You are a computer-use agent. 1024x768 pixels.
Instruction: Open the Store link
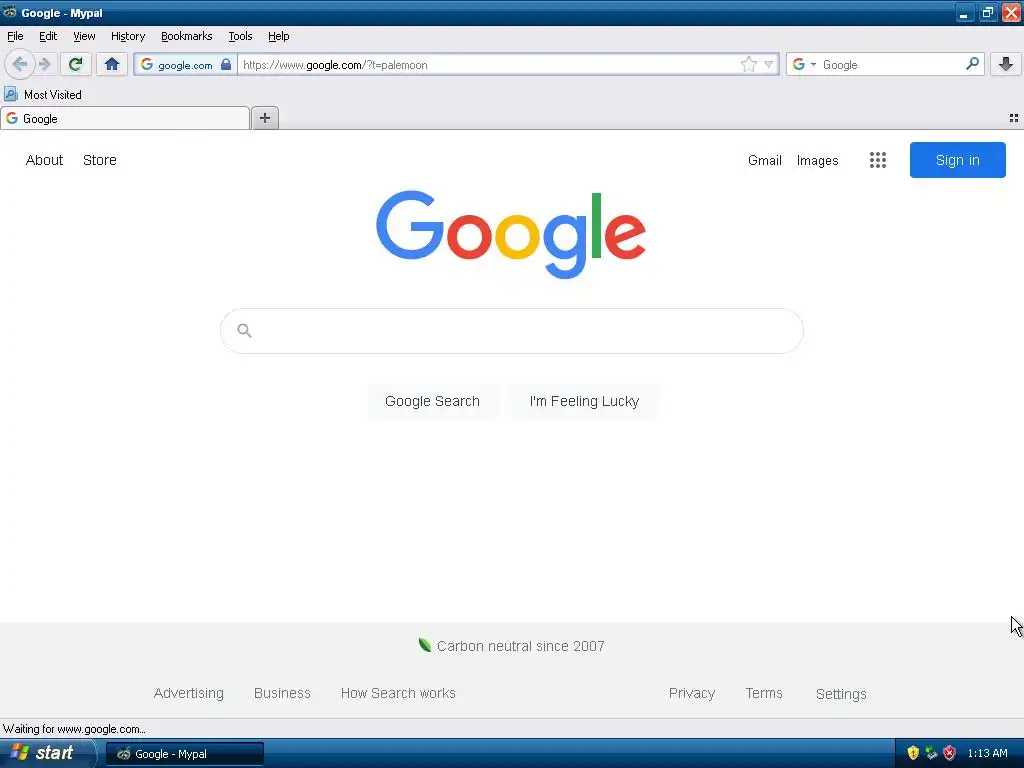100,160
